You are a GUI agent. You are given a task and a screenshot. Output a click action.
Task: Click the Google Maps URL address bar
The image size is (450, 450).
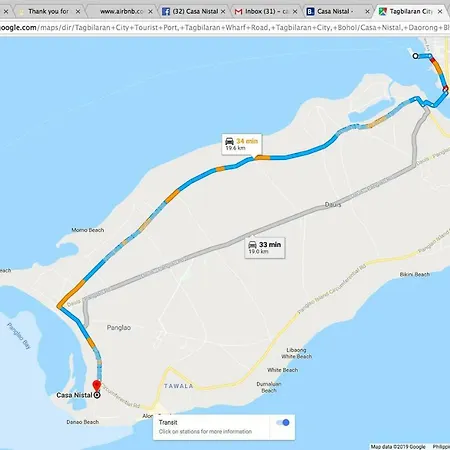(225, 28)
